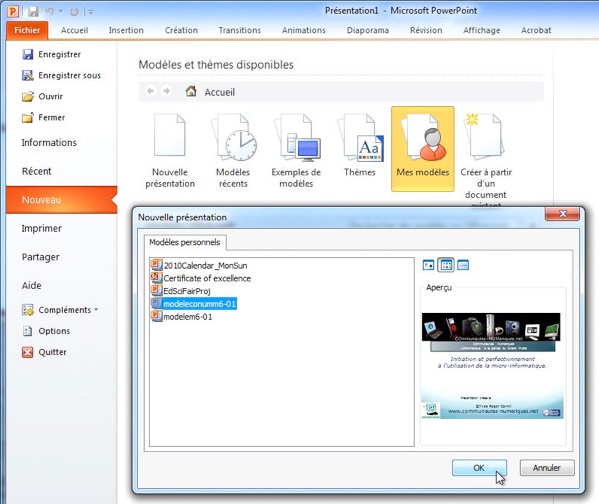Switch to the Insertion ribbon tab
599x504 pixels.
coord(126,30)
